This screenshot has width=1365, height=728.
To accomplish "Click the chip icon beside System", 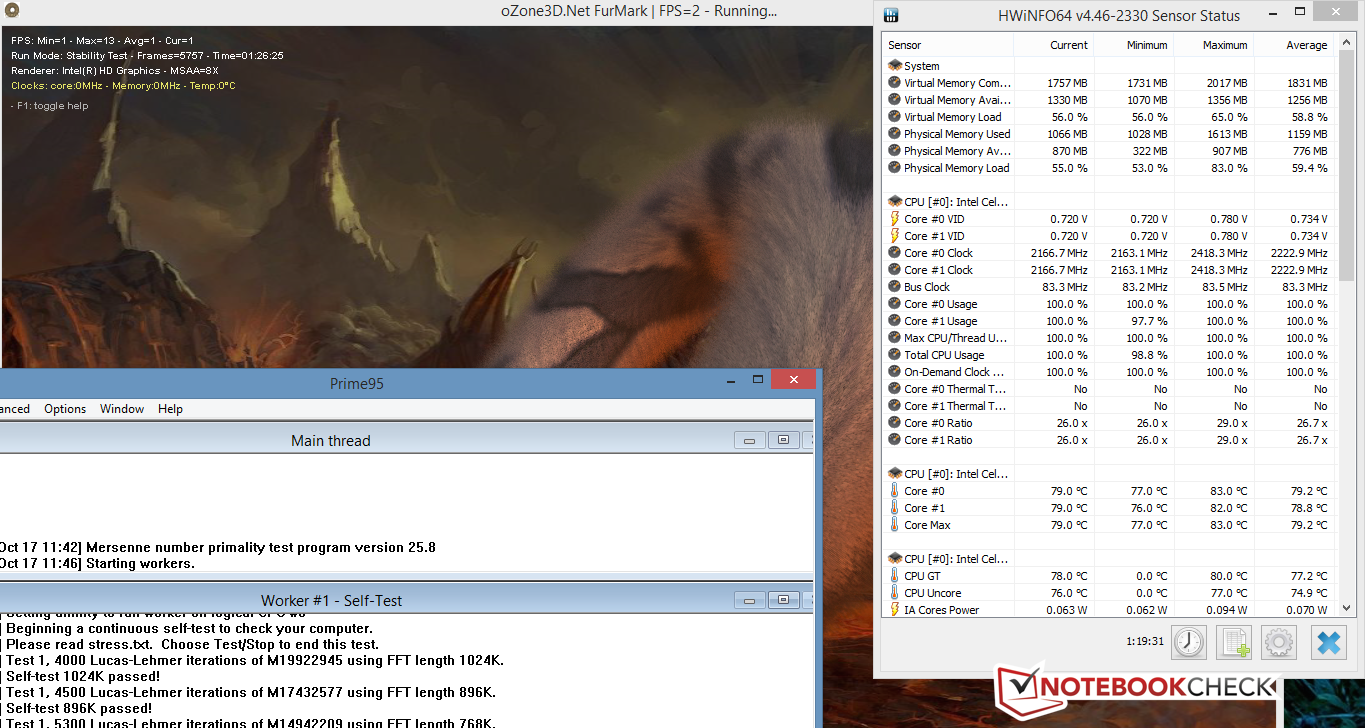I will 895,66.
